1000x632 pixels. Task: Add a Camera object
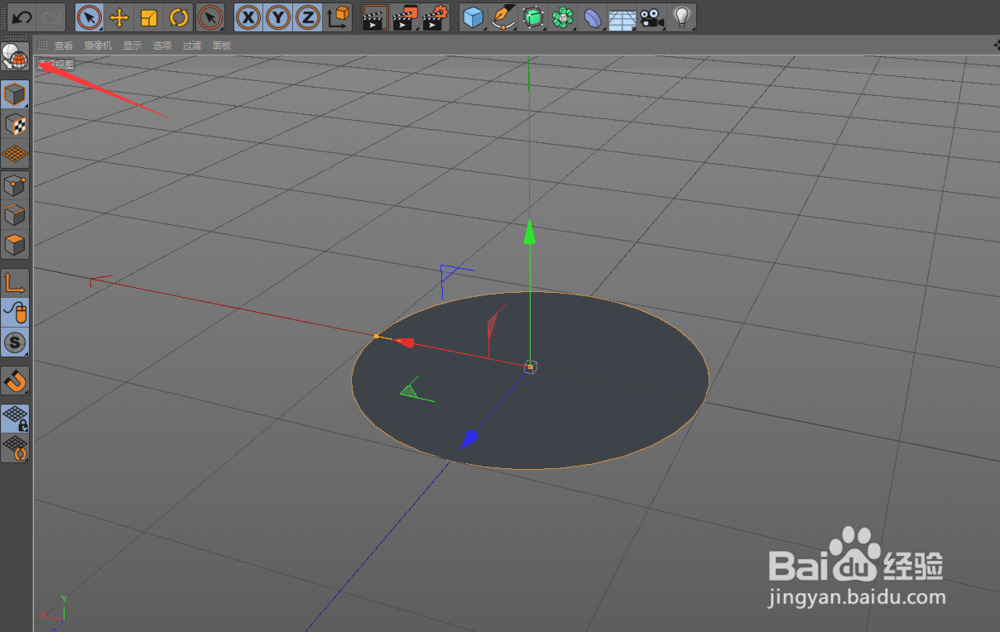652,17
